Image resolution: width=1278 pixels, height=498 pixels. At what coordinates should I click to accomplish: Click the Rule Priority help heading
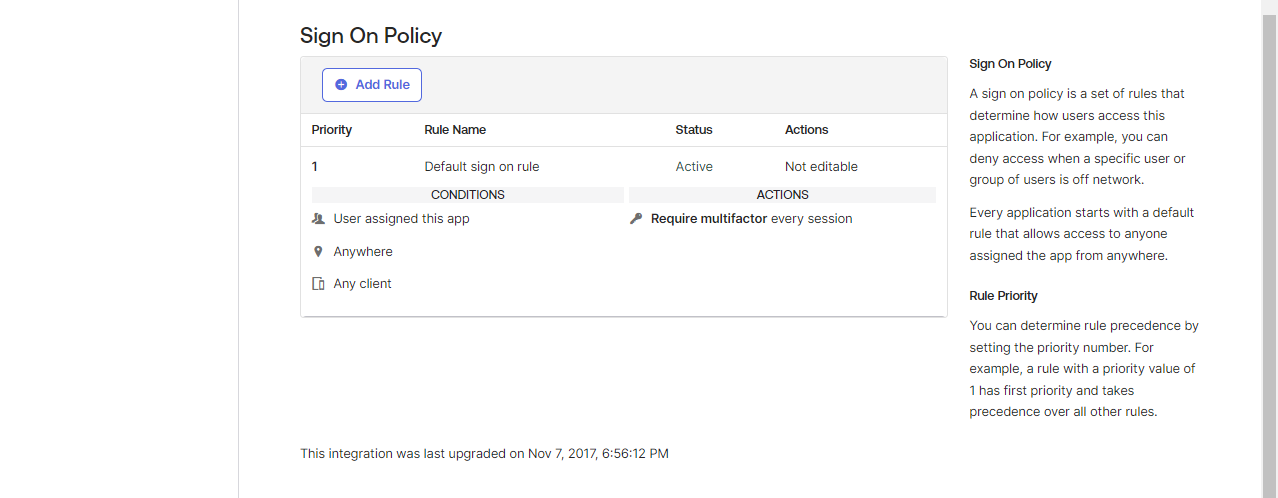coord(1003,296)
